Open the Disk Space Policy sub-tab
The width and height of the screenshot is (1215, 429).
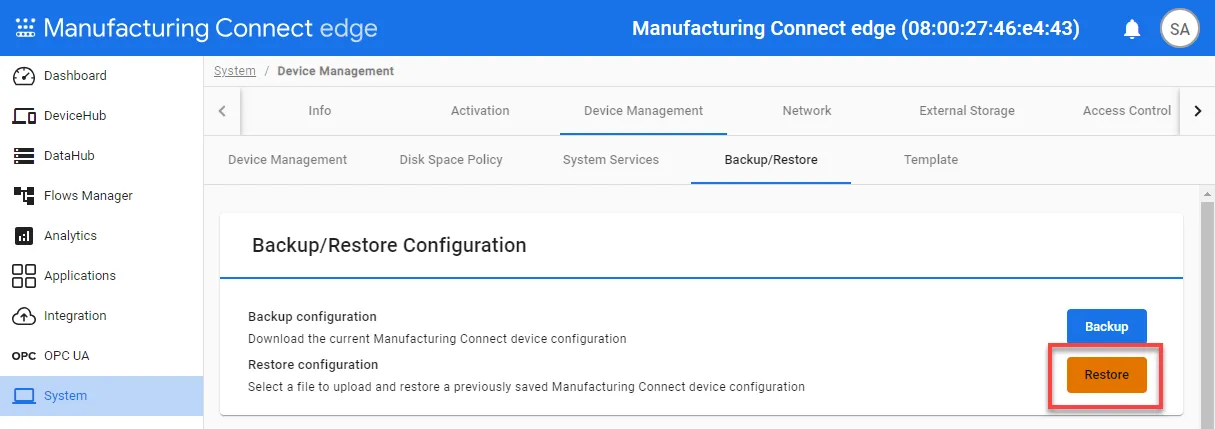coord(451,160)
